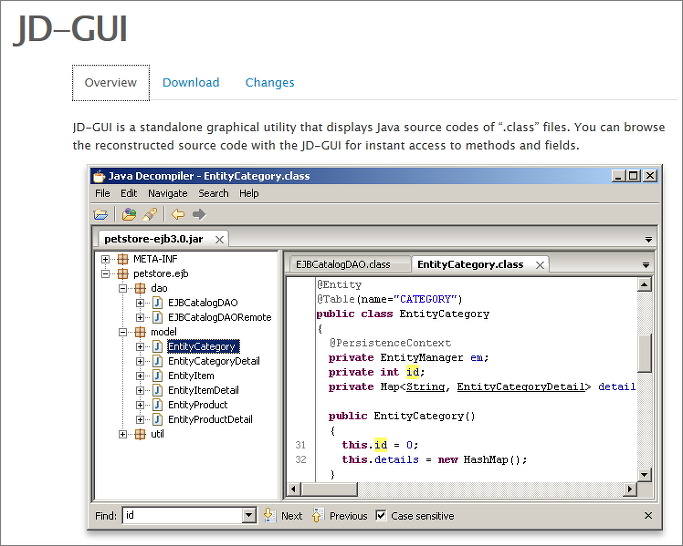
Task: Open the class tab list dropdown arrow
Action: point(646,265)
